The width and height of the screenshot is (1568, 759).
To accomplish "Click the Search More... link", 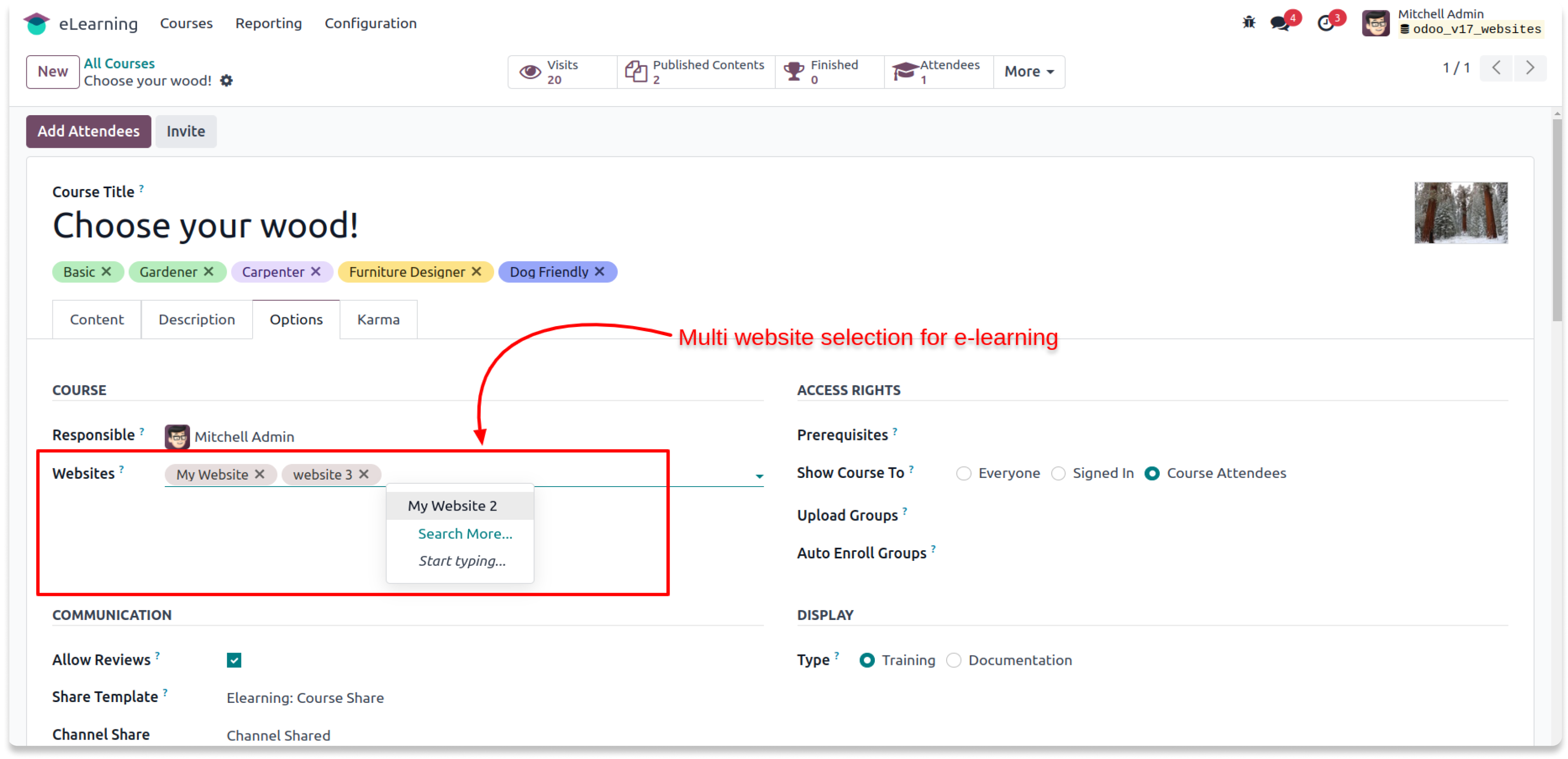I will [465, 534].
